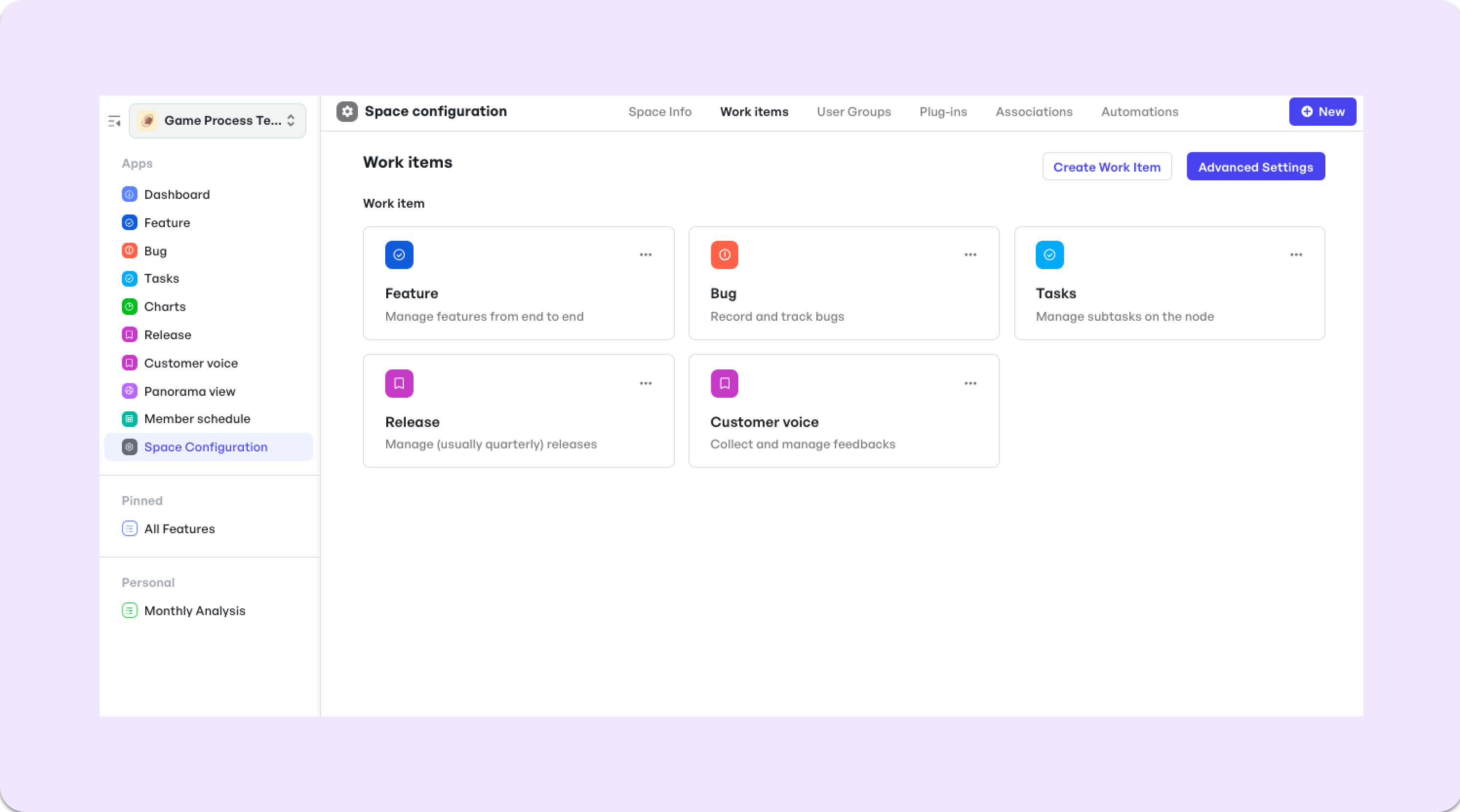
Task: Open the personal Monthly Analysis view
Action: [x=195, y=611]
